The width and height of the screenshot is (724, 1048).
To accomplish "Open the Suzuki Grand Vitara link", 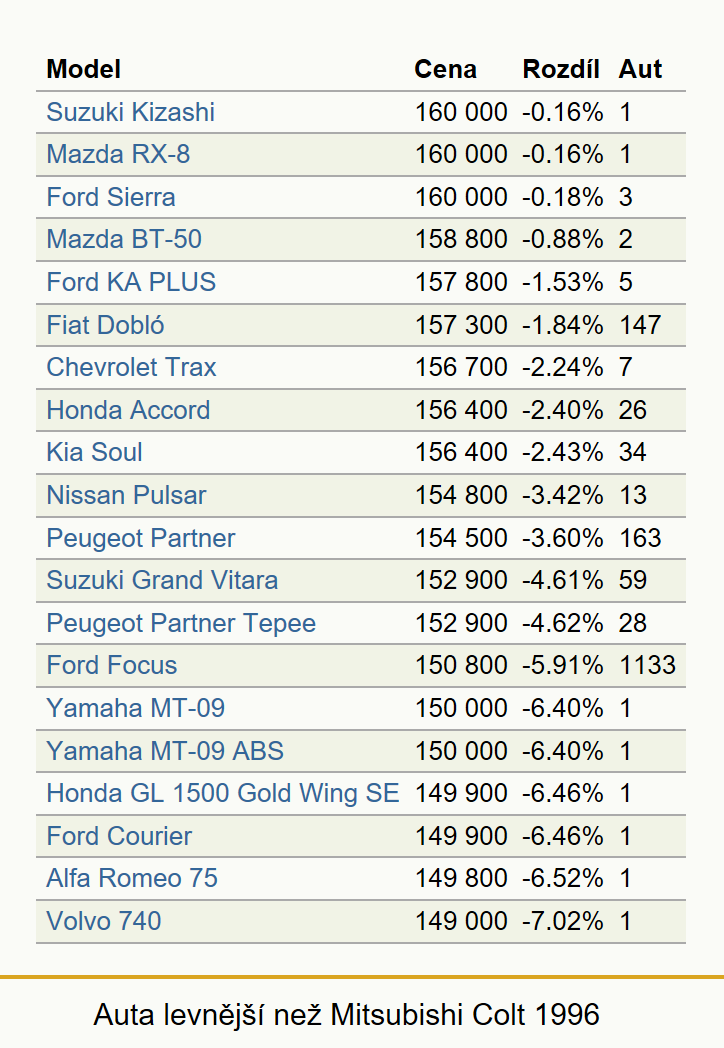I will (162, 580).
